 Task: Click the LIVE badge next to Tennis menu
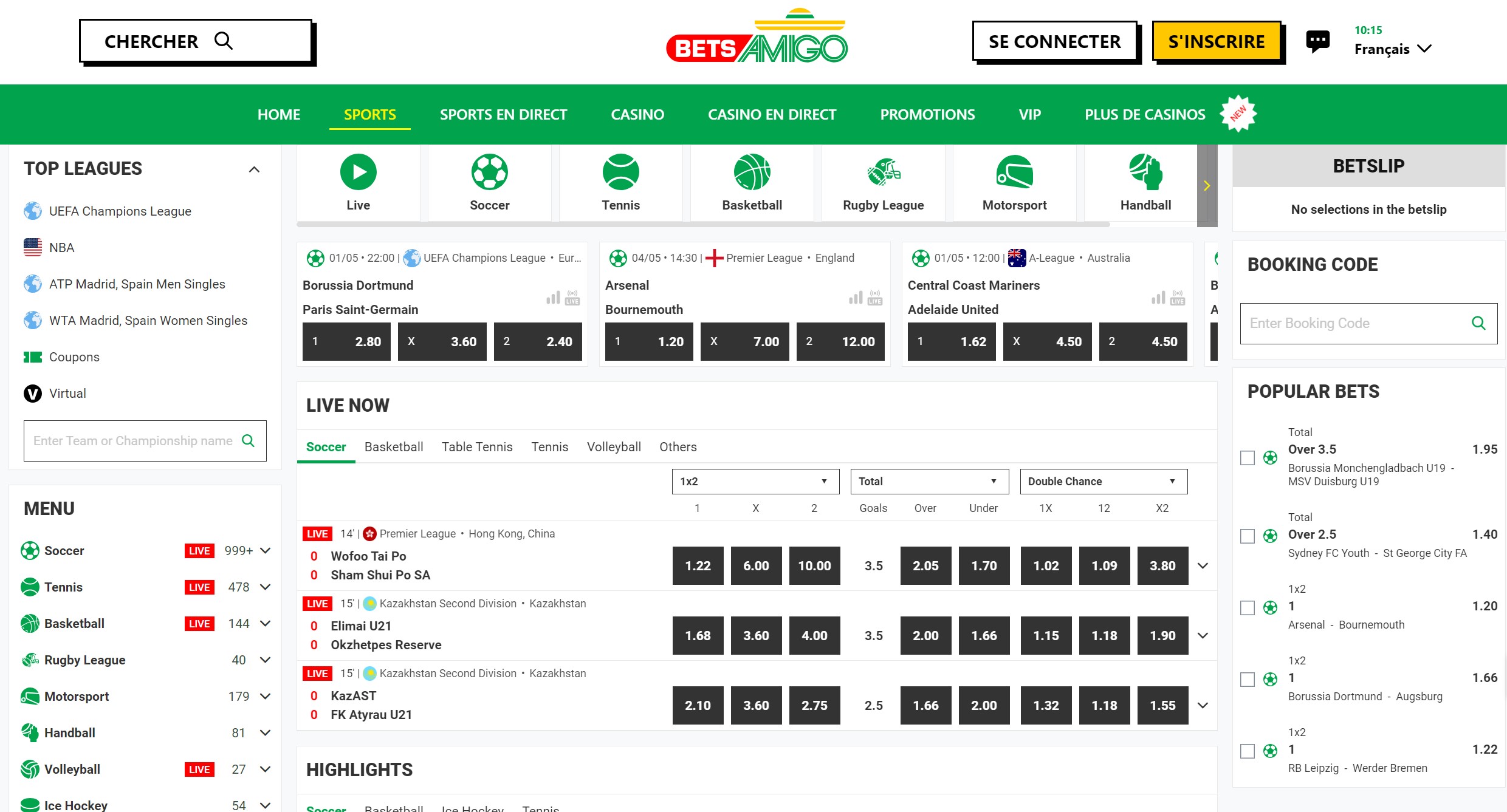(x=199, y=587)
